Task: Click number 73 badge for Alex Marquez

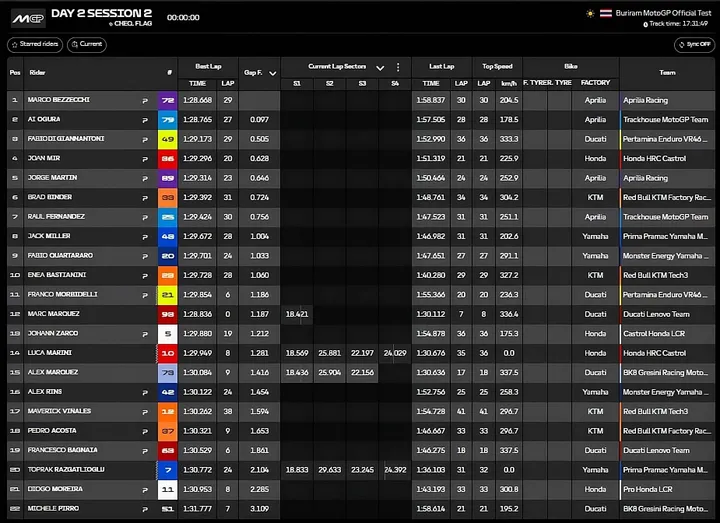Action: 168,372
